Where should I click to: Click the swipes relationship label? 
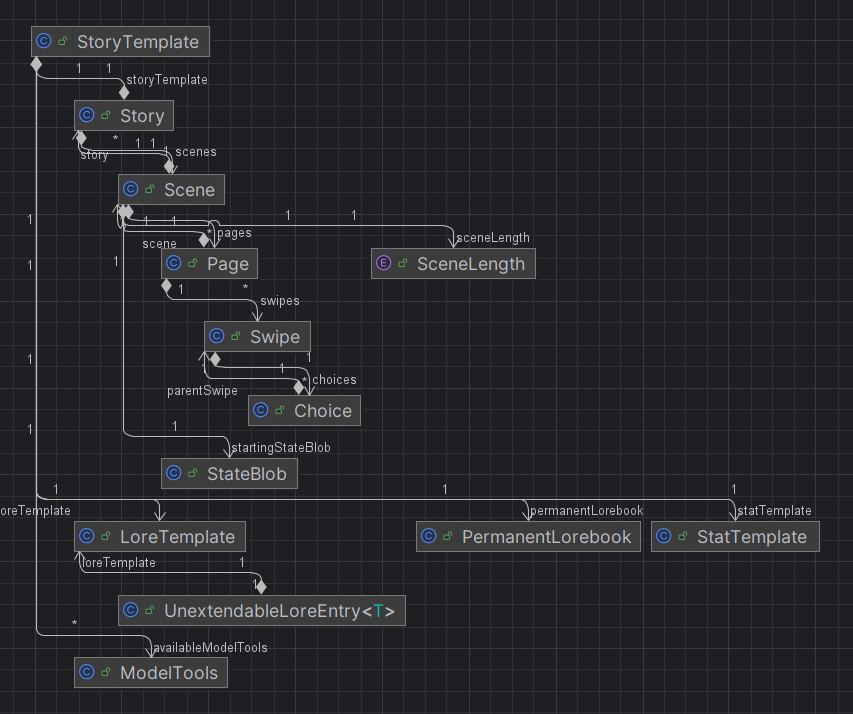280,301
